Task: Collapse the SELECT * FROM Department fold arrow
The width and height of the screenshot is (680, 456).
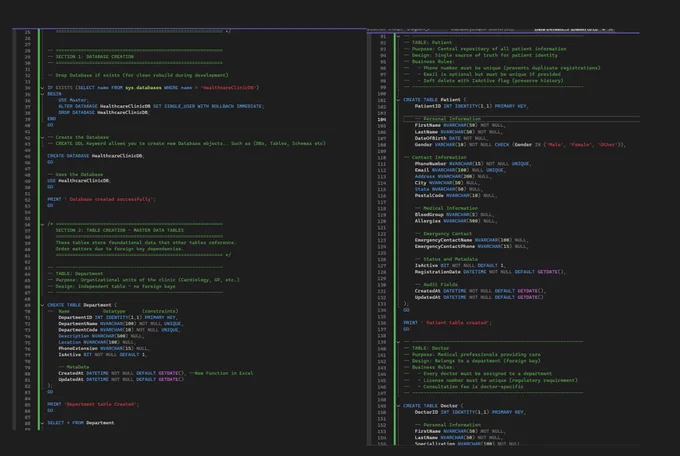Action: [x=42, y=423]
